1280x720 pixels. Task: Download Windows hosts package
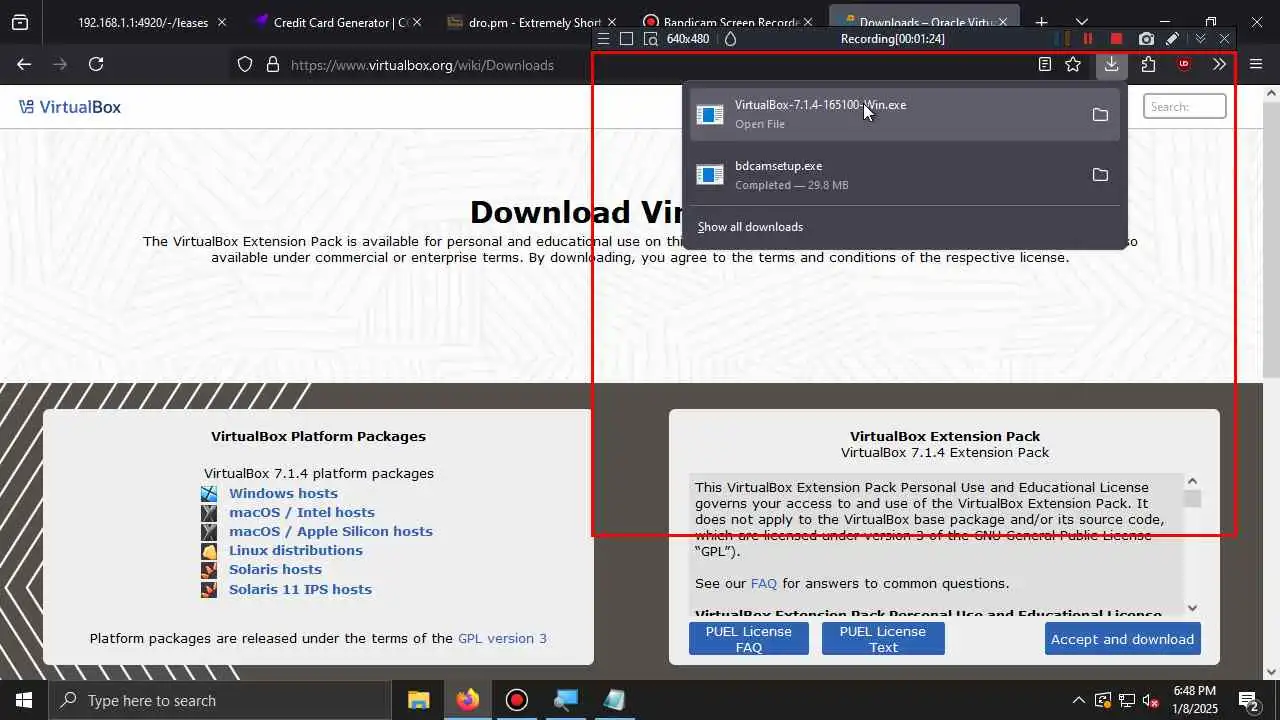283,493
